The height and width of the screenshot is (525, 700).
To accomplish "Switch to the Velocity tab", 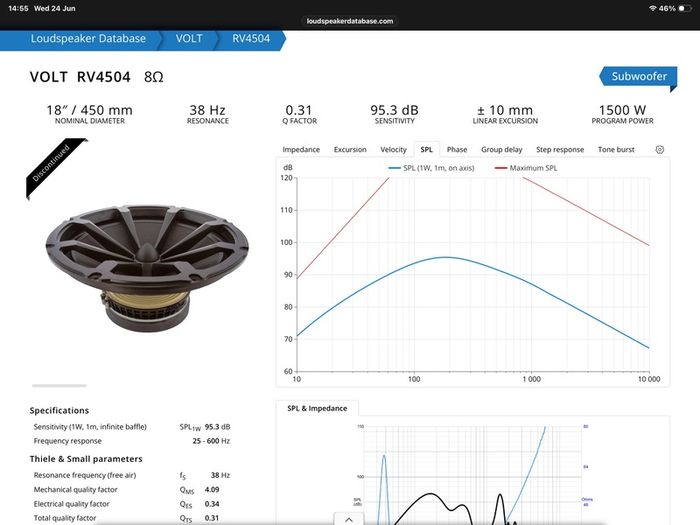I will (393, 150).
